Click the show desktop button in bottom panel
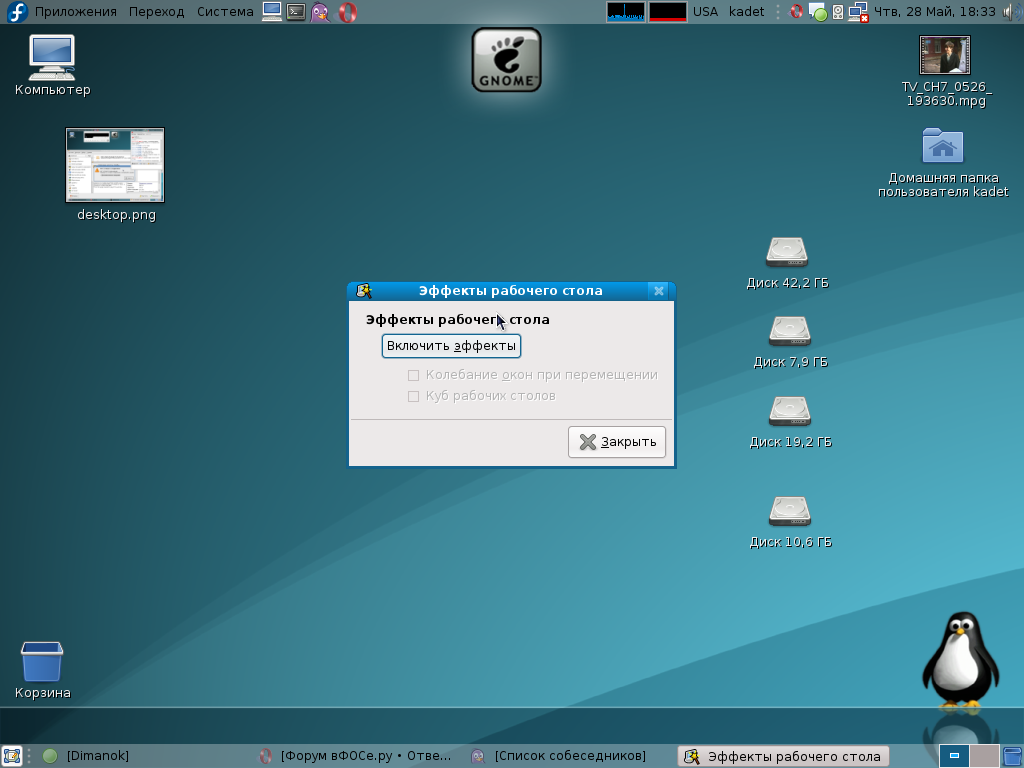 point(12,756)
